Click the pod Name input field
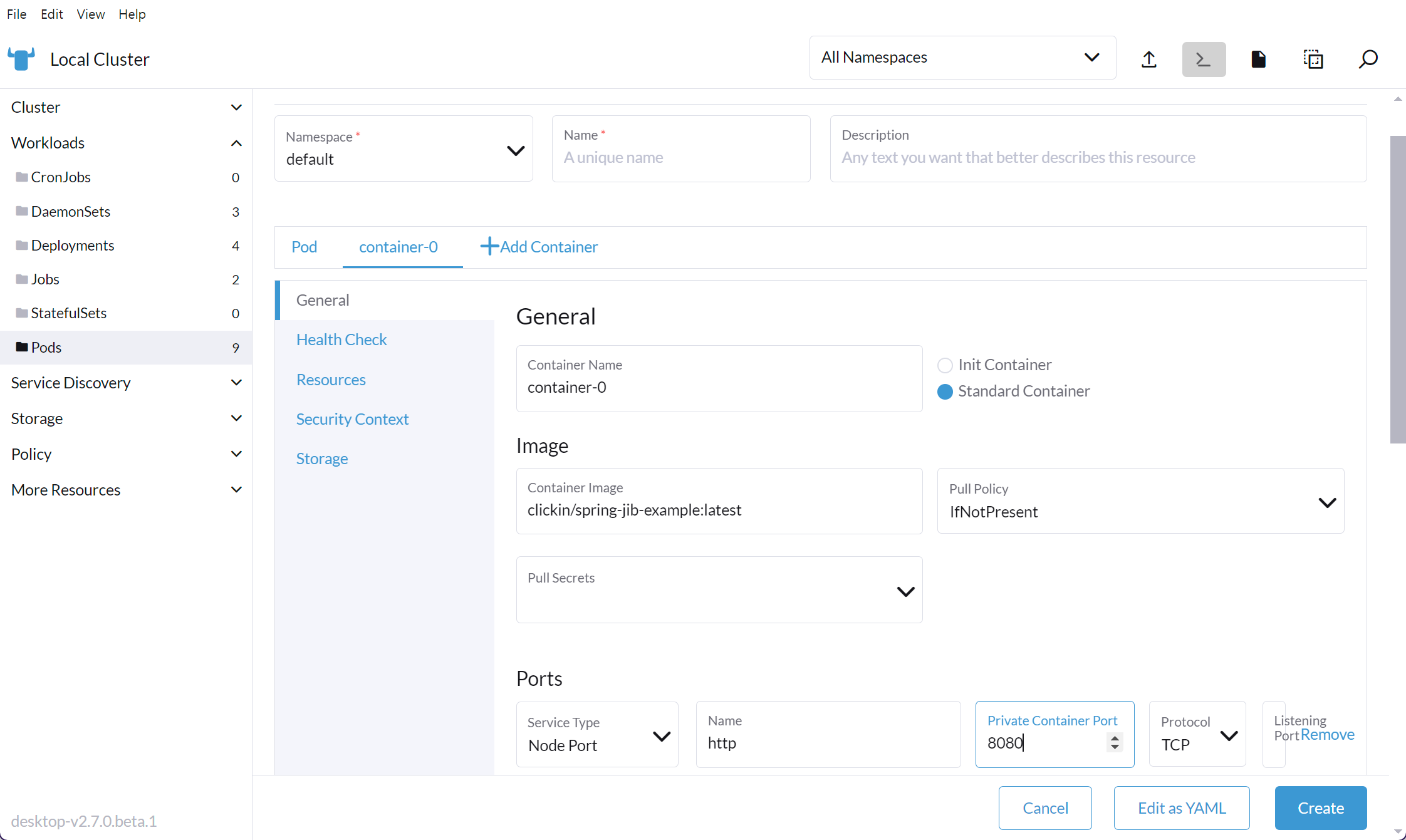This screenshot has width=1406, height=840. (x=681, y=149)
